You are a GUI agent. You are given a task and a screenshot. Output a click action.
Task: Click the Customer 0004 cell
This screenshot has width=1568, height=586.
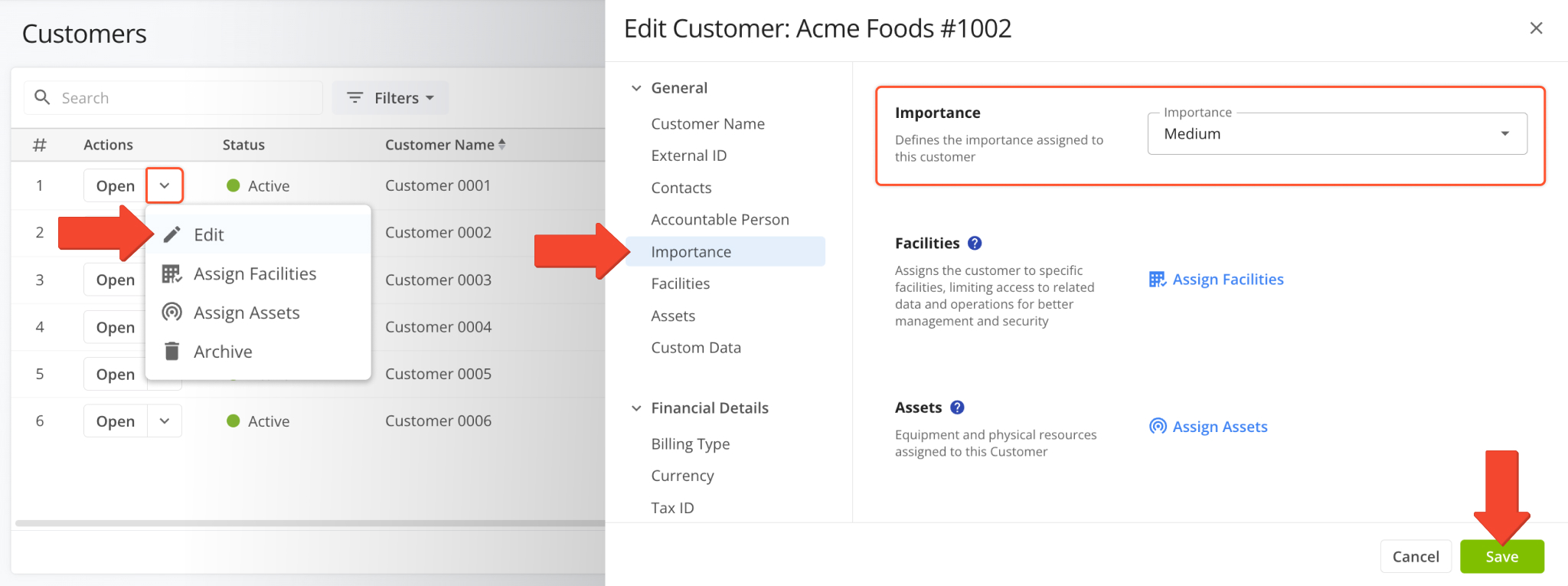[438, 326]
